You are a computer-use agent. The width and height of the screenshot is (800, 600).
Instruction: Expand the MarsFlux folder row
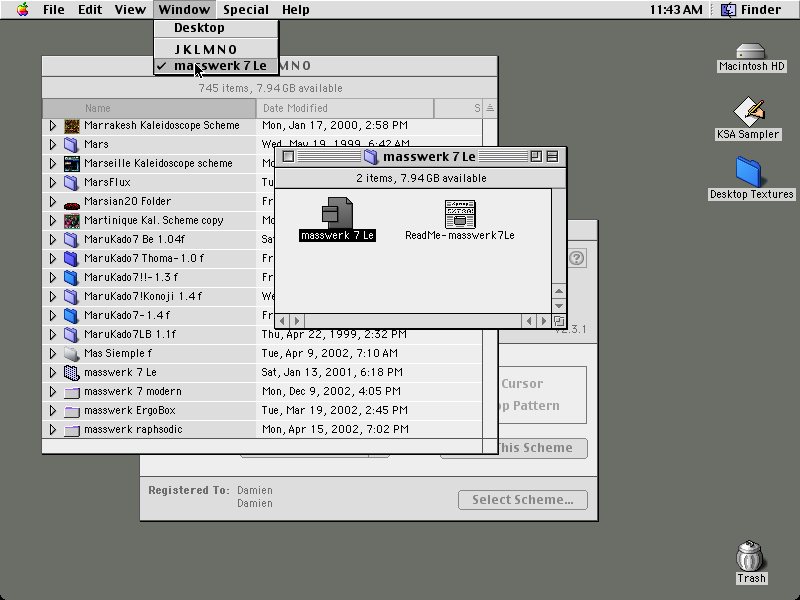click(53, 183)
